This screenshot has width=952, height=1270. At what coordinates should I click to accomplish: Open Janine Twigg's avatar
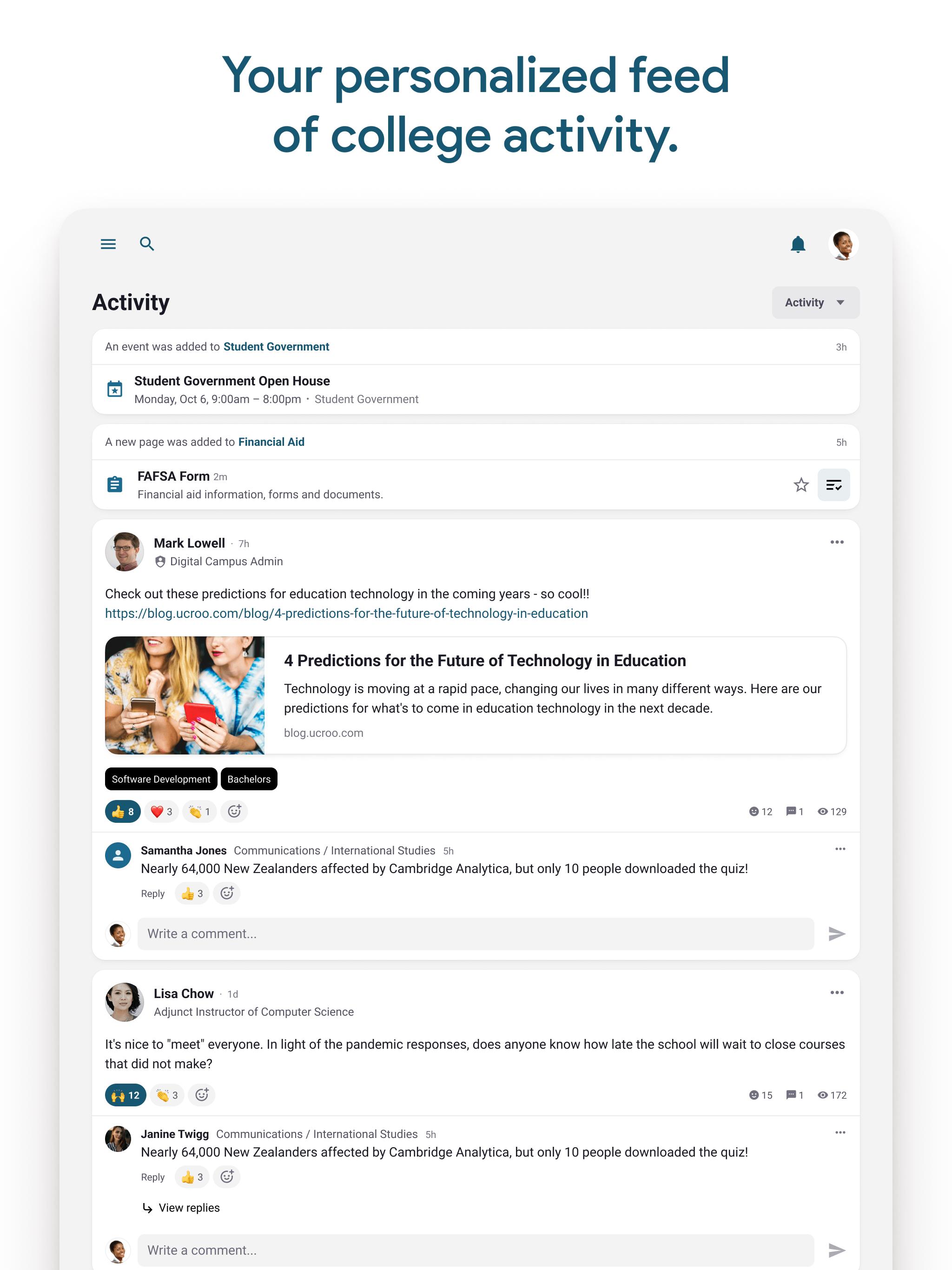[118, 1139]
